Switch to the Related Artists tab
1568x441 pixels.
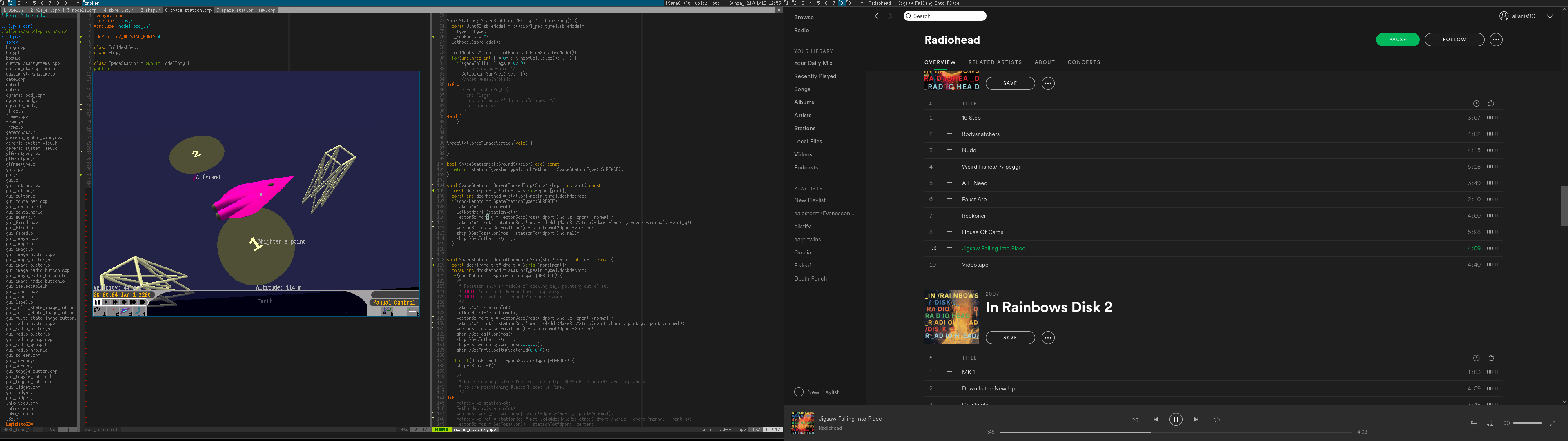995,63
